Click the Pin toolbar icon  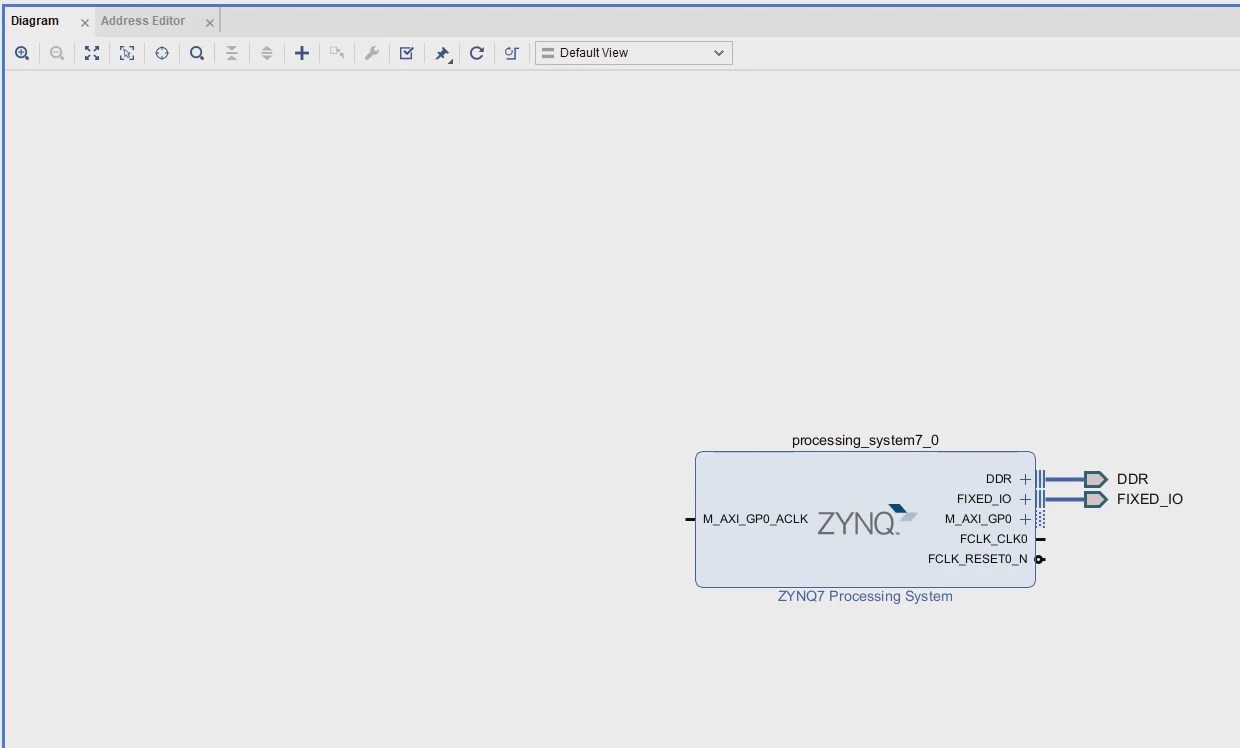(x=442, y=53)
